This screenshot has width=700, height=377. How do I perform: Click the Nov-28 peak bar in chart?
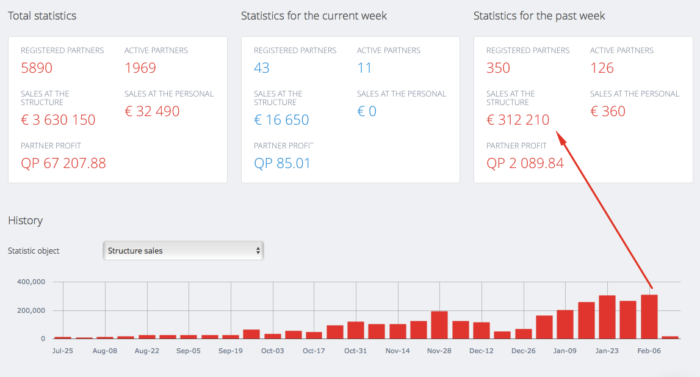point(439,325)
